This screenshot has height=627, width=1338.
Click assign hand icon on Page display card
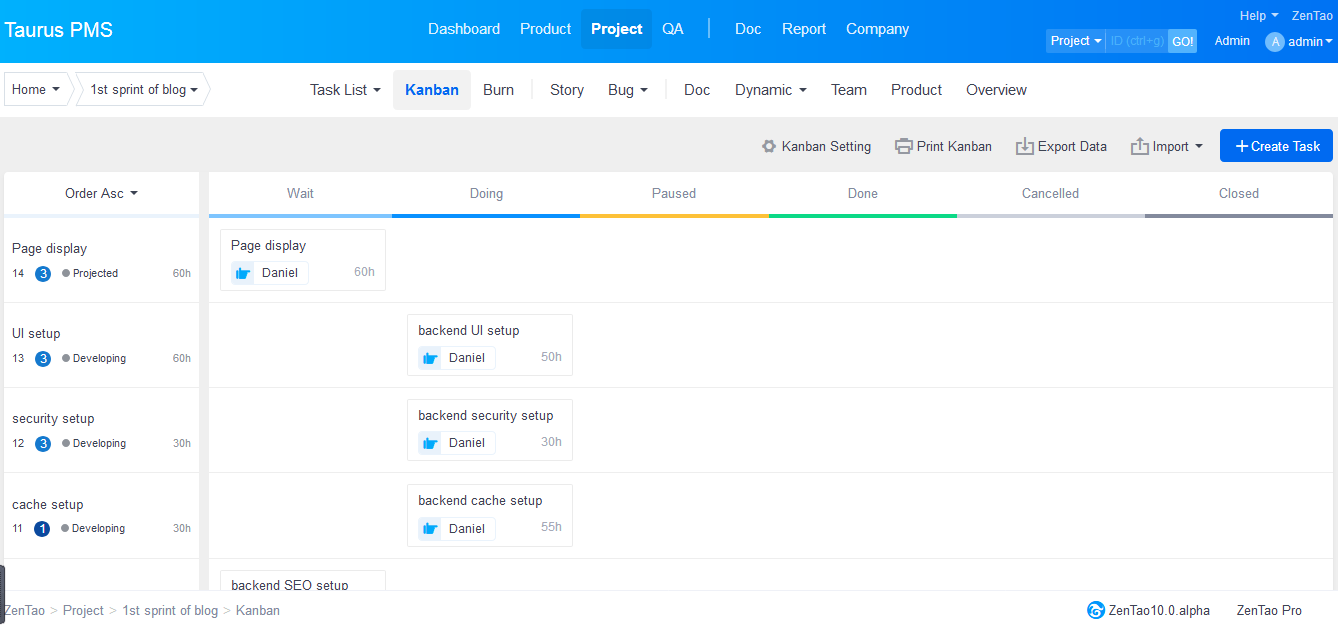(x=242, y=273)
